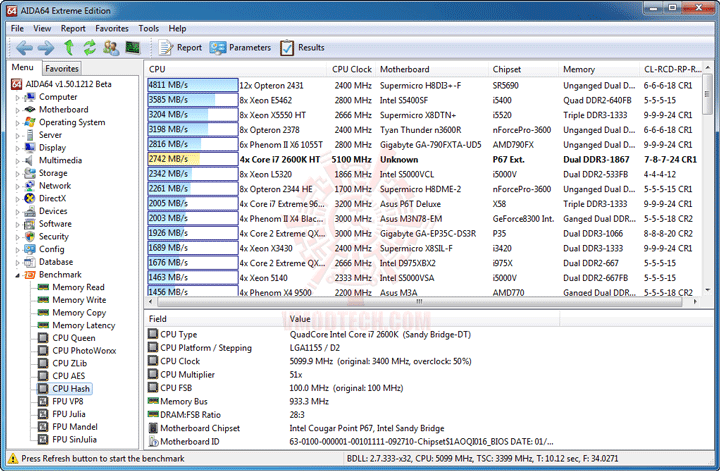
Task: Select the CPU PhotoWorxx benchmark
Action: 84,351
